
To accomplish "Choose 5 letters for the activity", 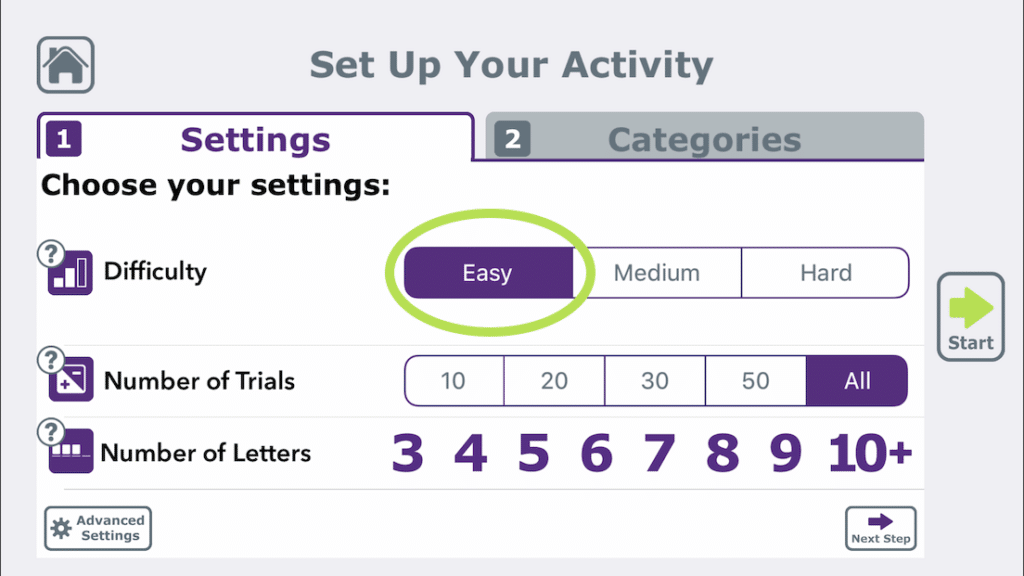I will [x=533, y=452].
